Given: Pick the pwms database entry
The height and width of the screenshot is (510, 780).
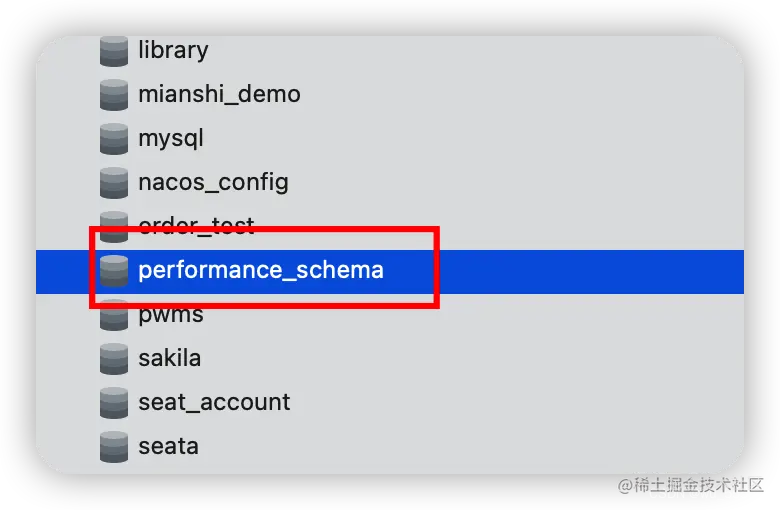Looking at the screenshot, I should 171,315.
